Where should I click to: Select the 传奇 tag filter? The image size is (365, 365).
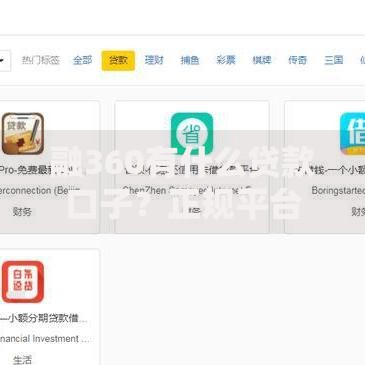[297, 60]
